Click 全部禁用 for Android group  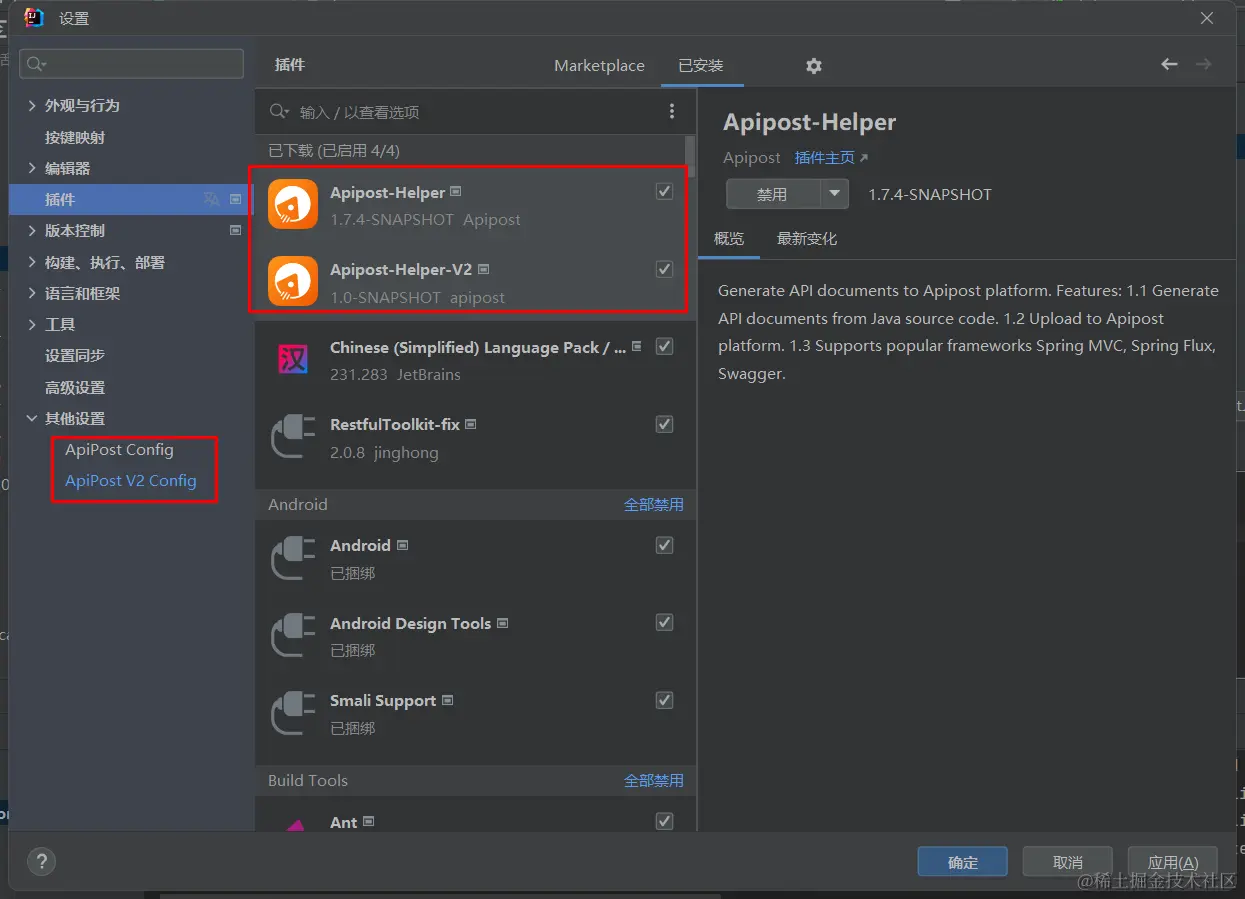click(x=654, y=505)
